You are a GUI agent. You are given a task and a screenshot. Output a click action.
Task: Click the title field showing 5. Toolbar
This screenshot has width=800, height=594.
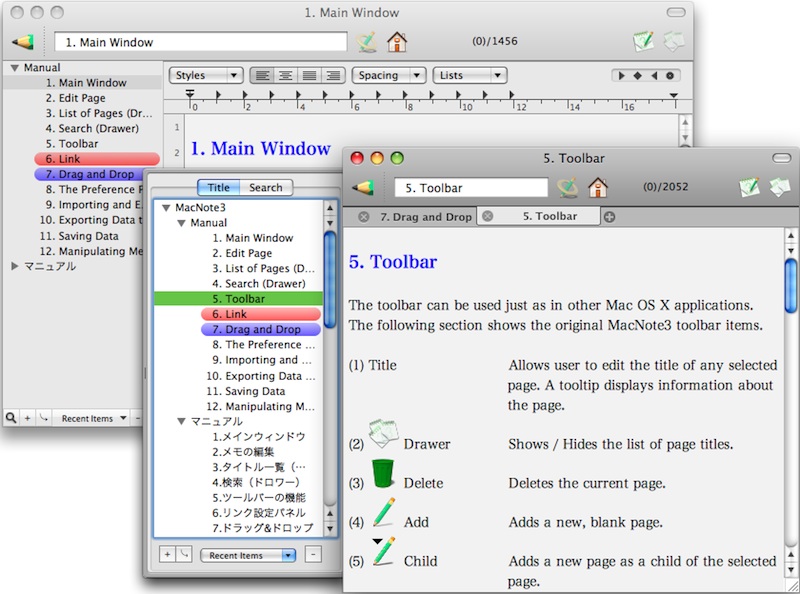[471, 187]
